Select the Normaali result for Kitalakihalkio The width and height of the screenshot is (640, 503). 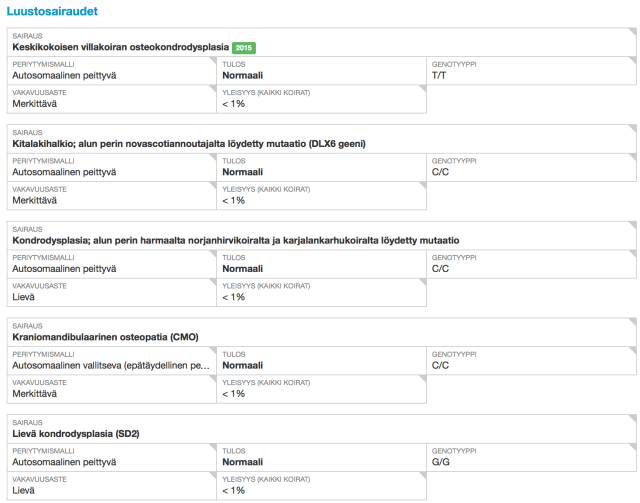[x=243, y=172]
